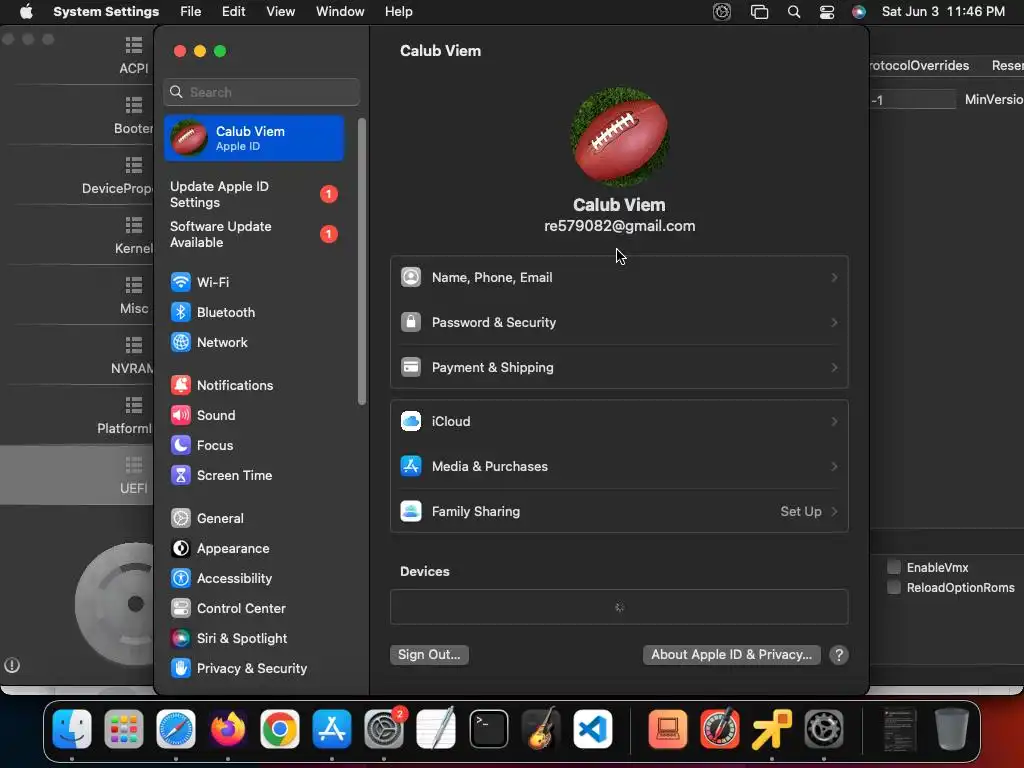Open Launchpad from the Dock
The height and width of the screenshot is (768, 1024).
pyautogui.click(x=123, y=729)
